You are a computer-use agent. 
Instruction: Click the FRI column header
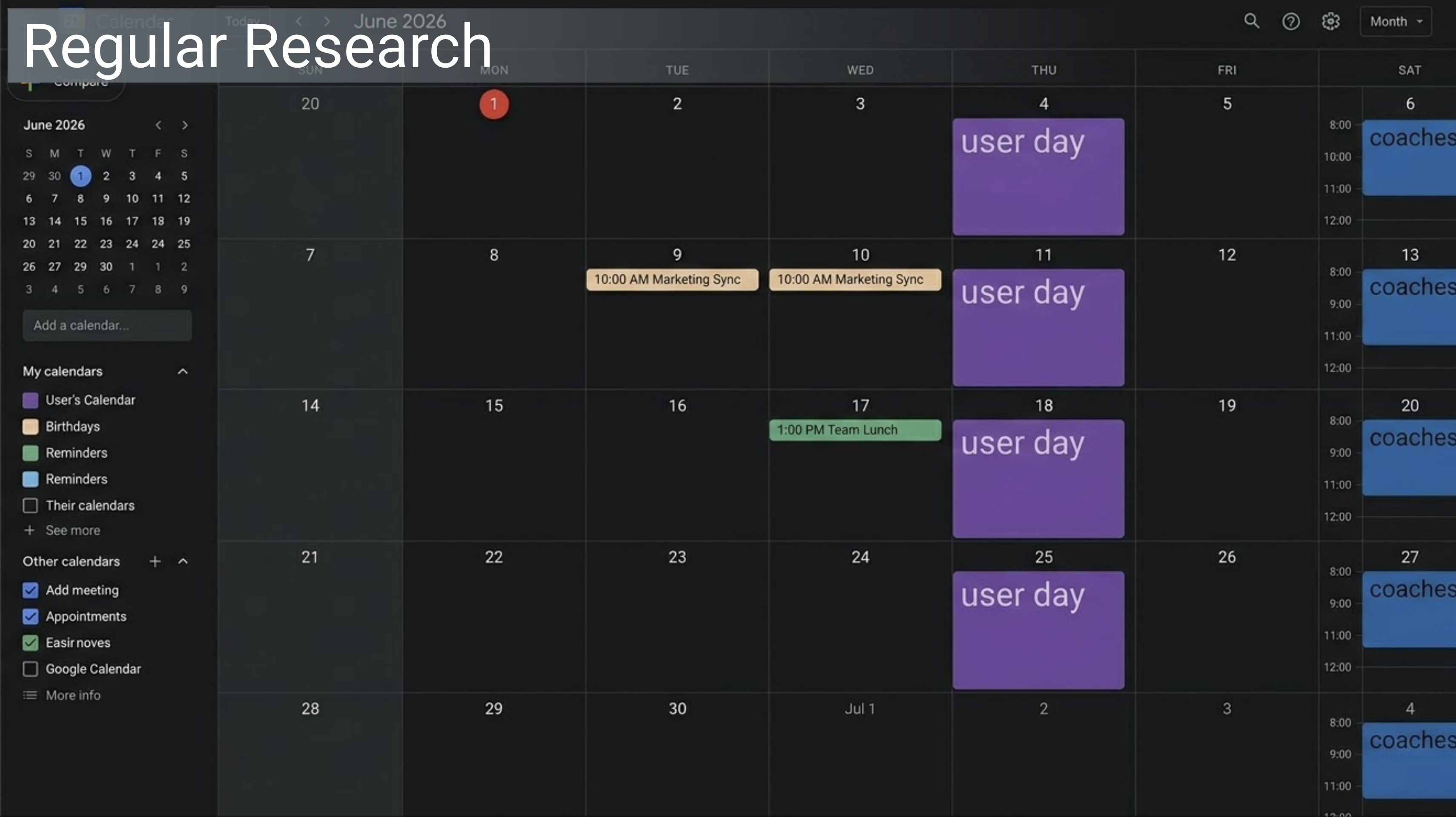[x=1227, y=70]
